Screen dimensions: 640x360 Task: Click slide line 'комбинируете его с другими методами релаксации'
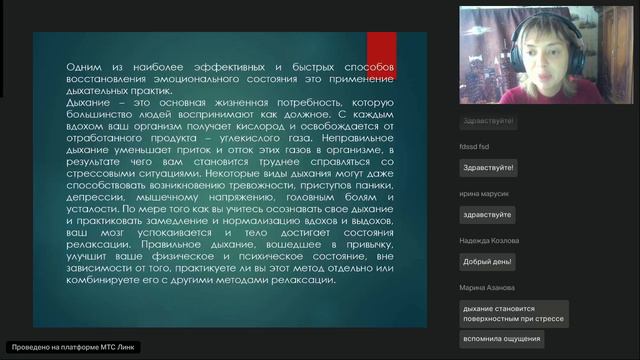pyautogui.click(x=201, y=280)
